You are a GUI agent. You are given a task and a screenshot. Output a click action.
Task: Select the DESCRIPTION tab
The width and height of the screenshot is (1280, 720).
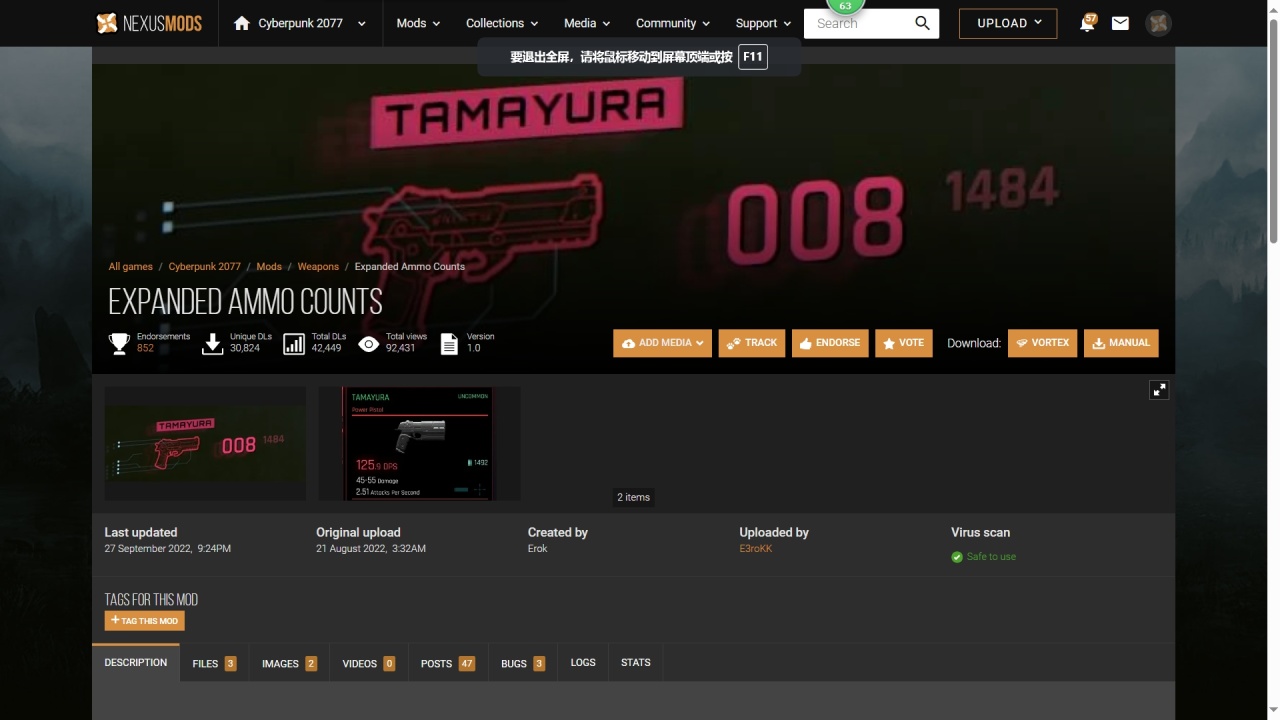tap(136, 663)
